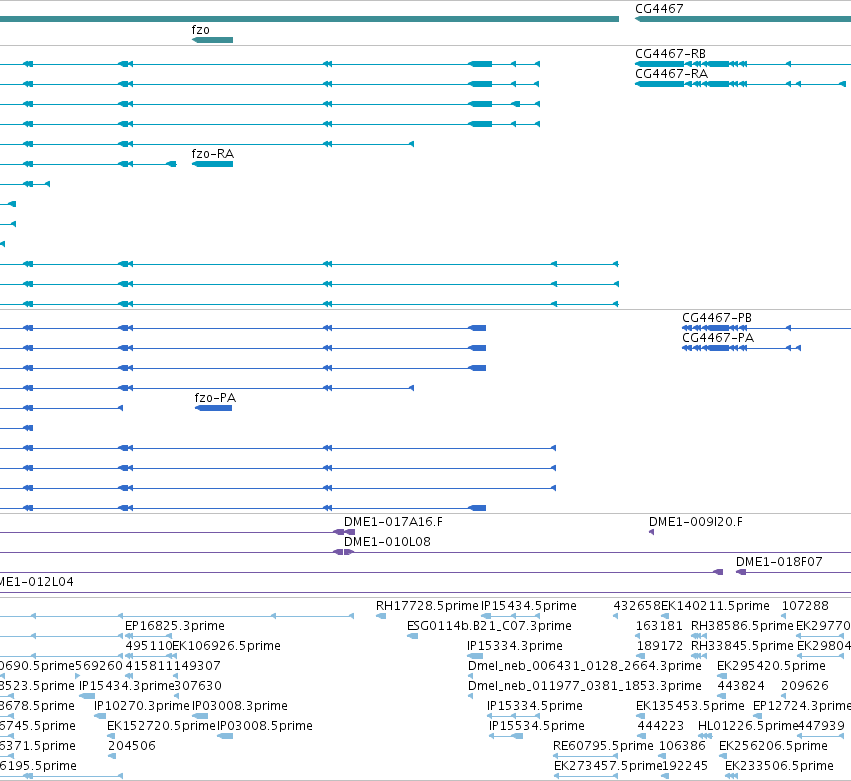Click EST EK295420.5prime label
851x781 pixels.
[771, 666]
